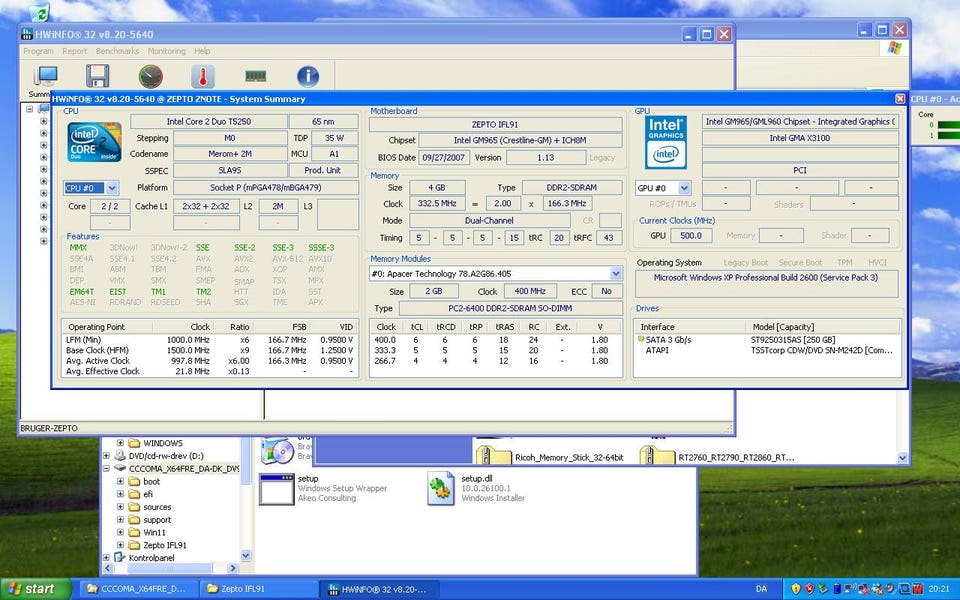Select the setup.dll file icon

[x=441, y=489]
